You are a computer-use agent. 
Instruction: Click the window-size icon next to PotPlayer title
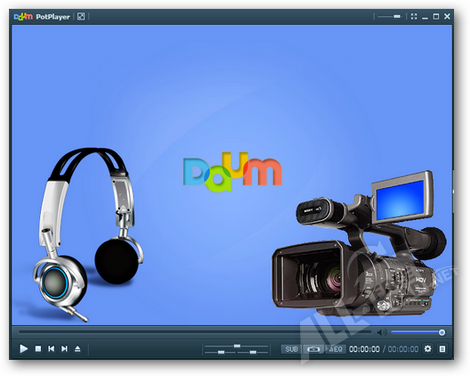click(81, 16)
